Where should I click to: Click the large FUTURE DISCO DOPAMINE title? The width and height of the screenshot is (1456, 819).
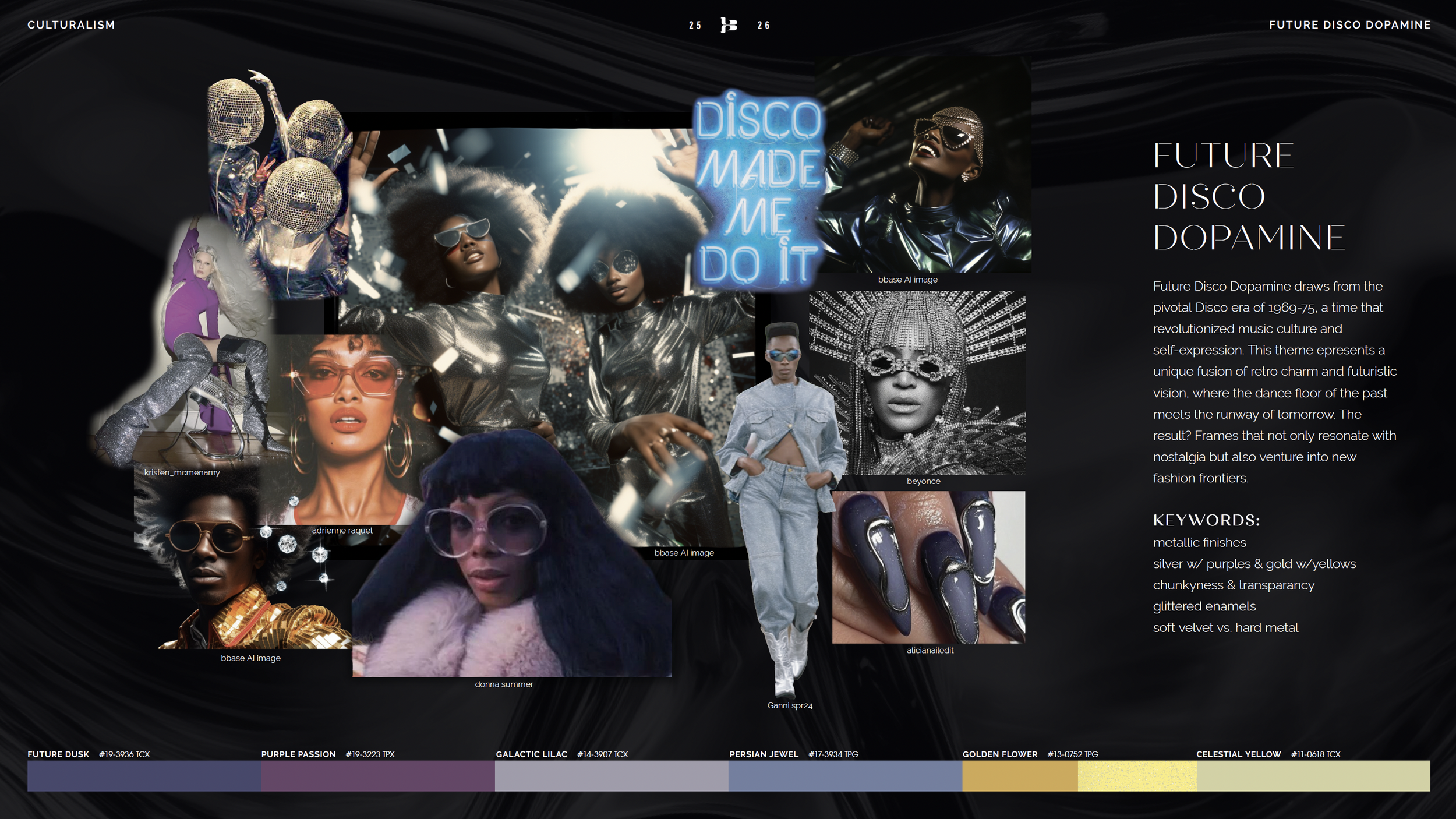tap(1249, 196)
